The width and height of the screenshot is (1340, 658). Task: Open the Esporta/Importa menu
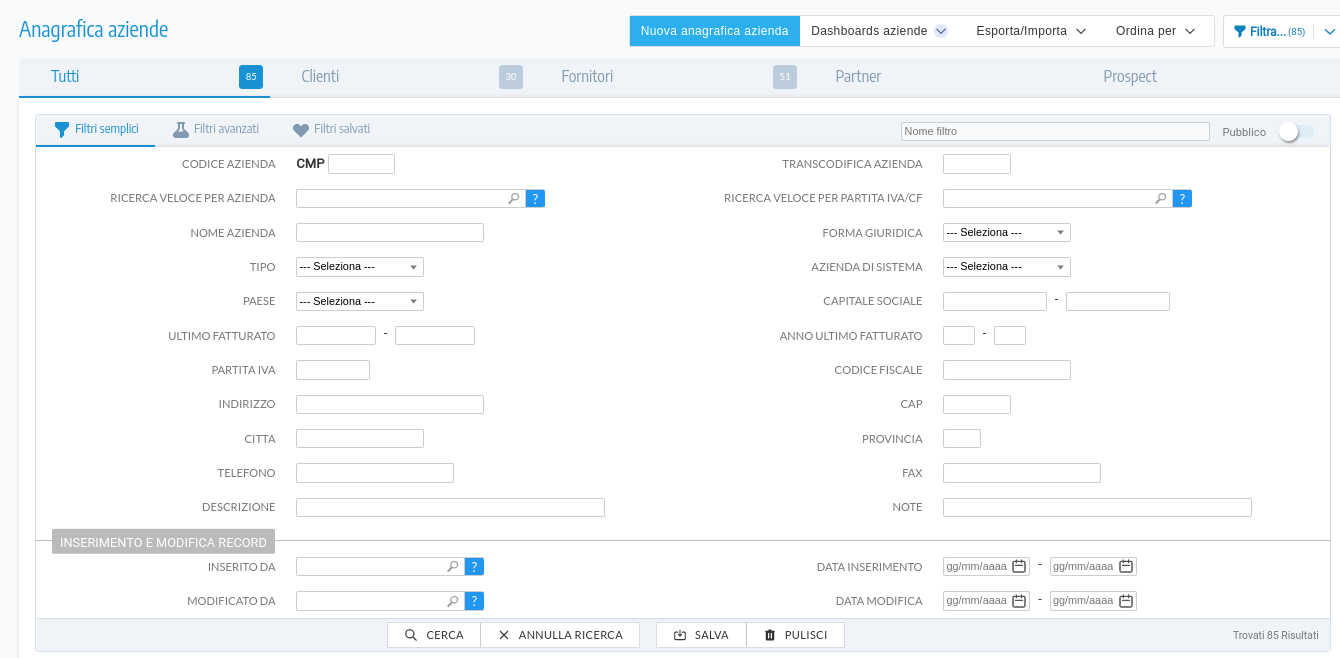click(1031, 31)
